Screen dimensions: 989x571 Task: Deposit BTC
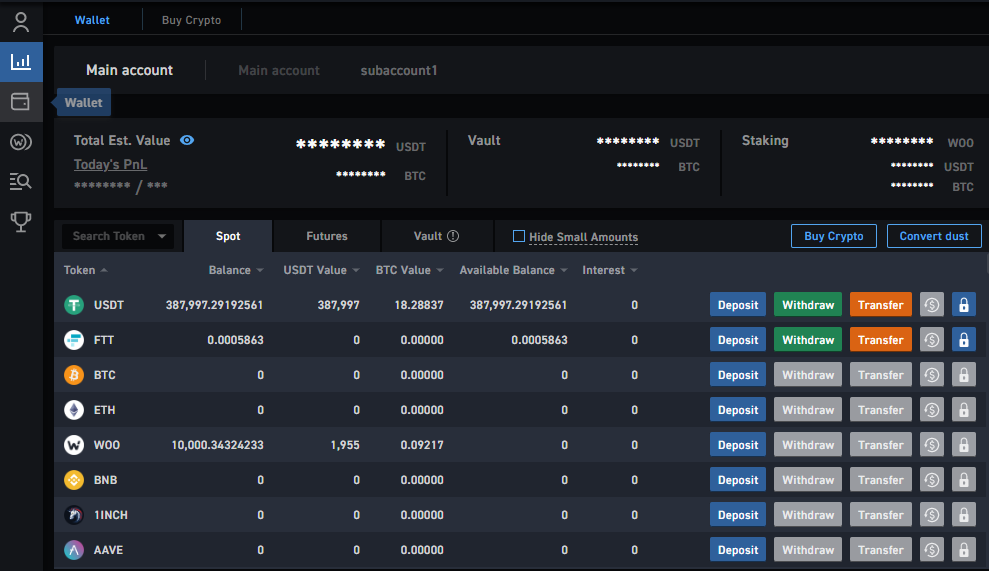coord(738,375)
